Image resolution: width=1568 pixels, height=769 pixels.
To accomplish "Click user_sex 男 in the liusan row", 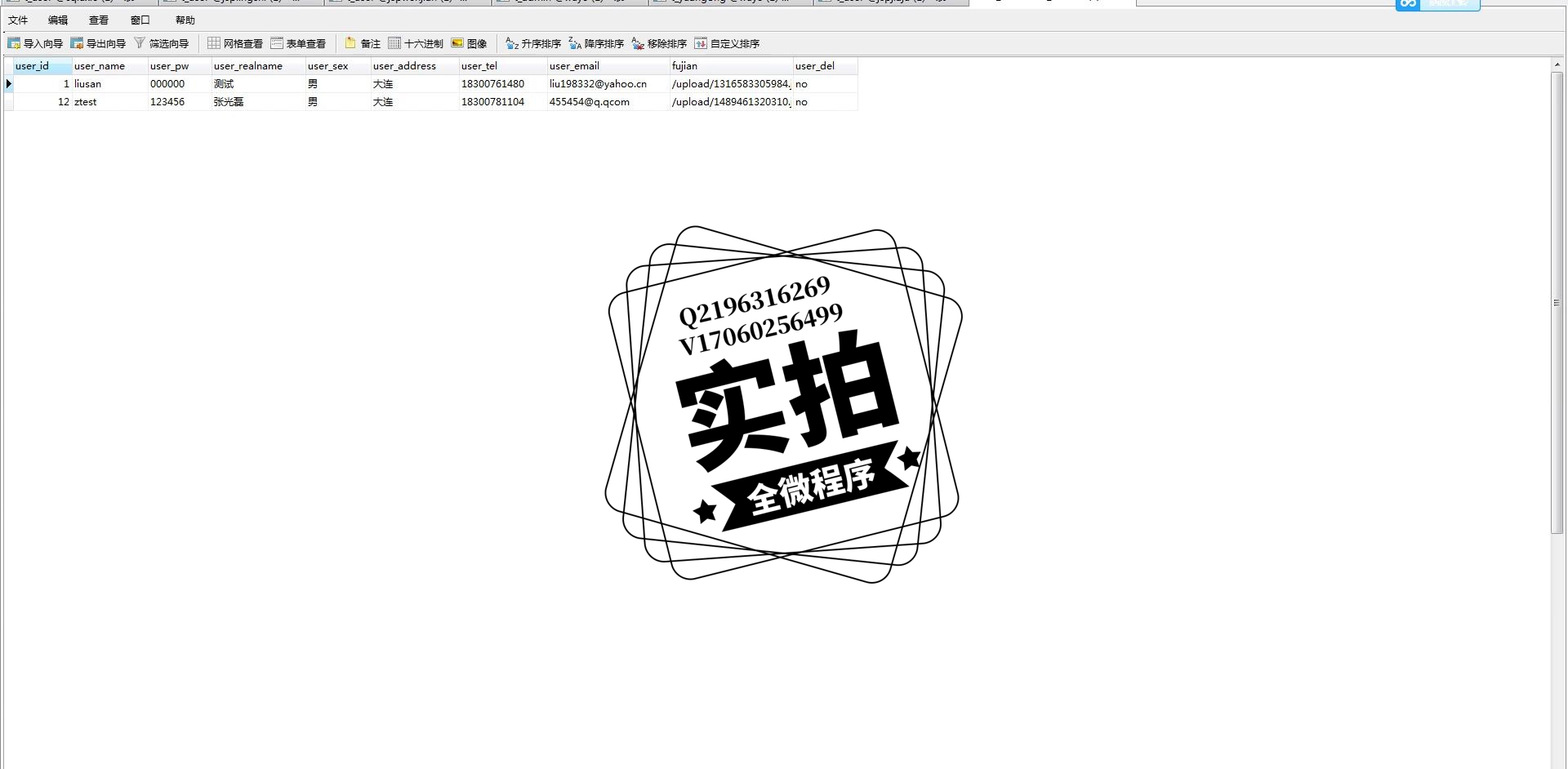I will coord(338,84).
